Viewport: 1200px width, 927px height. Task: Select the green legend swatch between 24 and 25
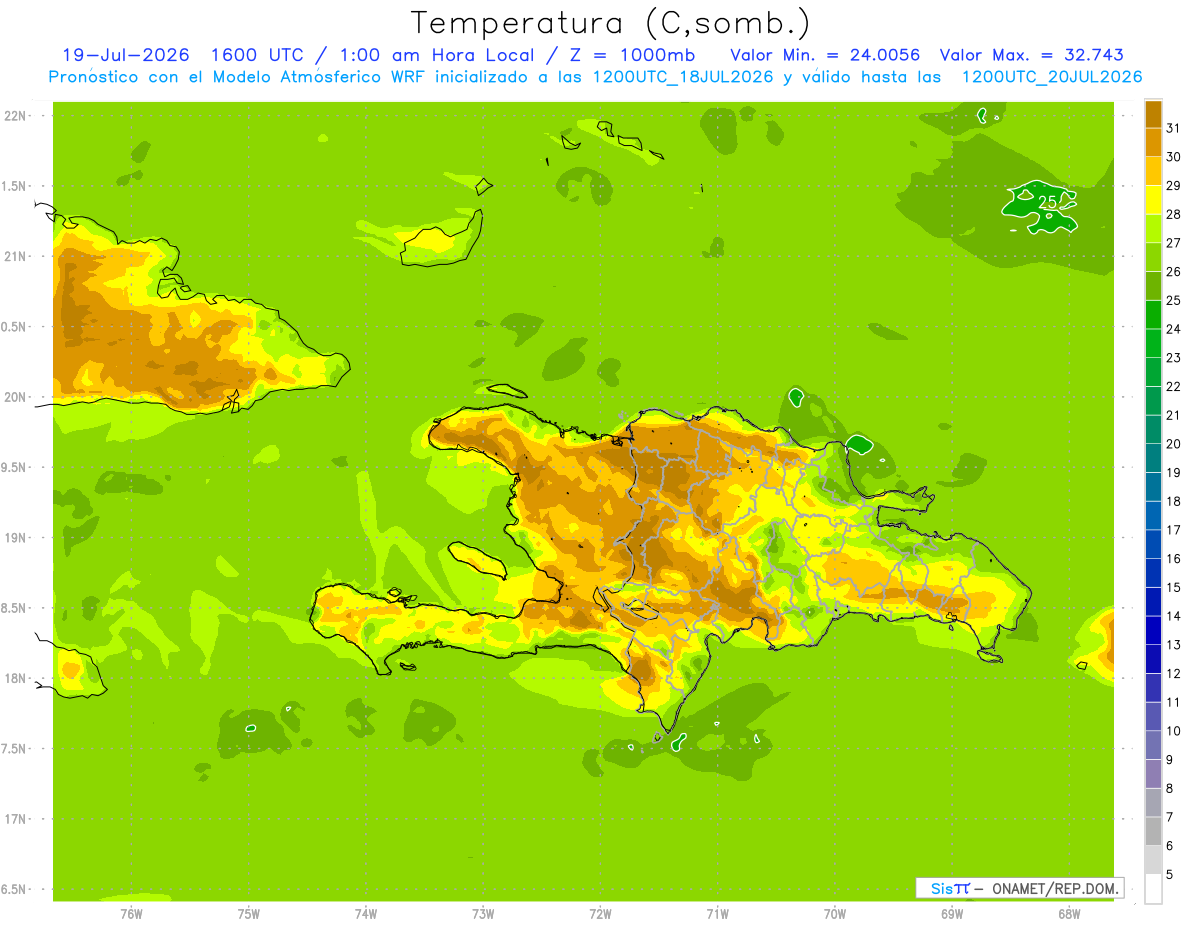point(1153,314)
